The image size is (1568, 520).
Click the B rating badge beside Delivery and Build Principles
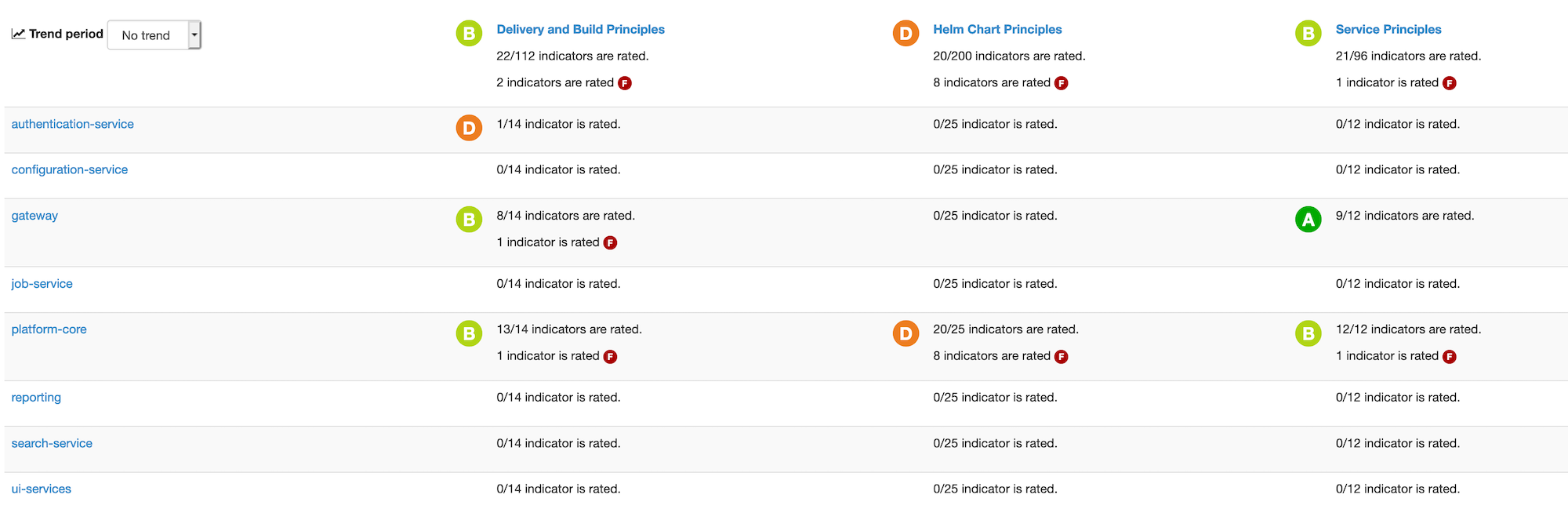469,34
